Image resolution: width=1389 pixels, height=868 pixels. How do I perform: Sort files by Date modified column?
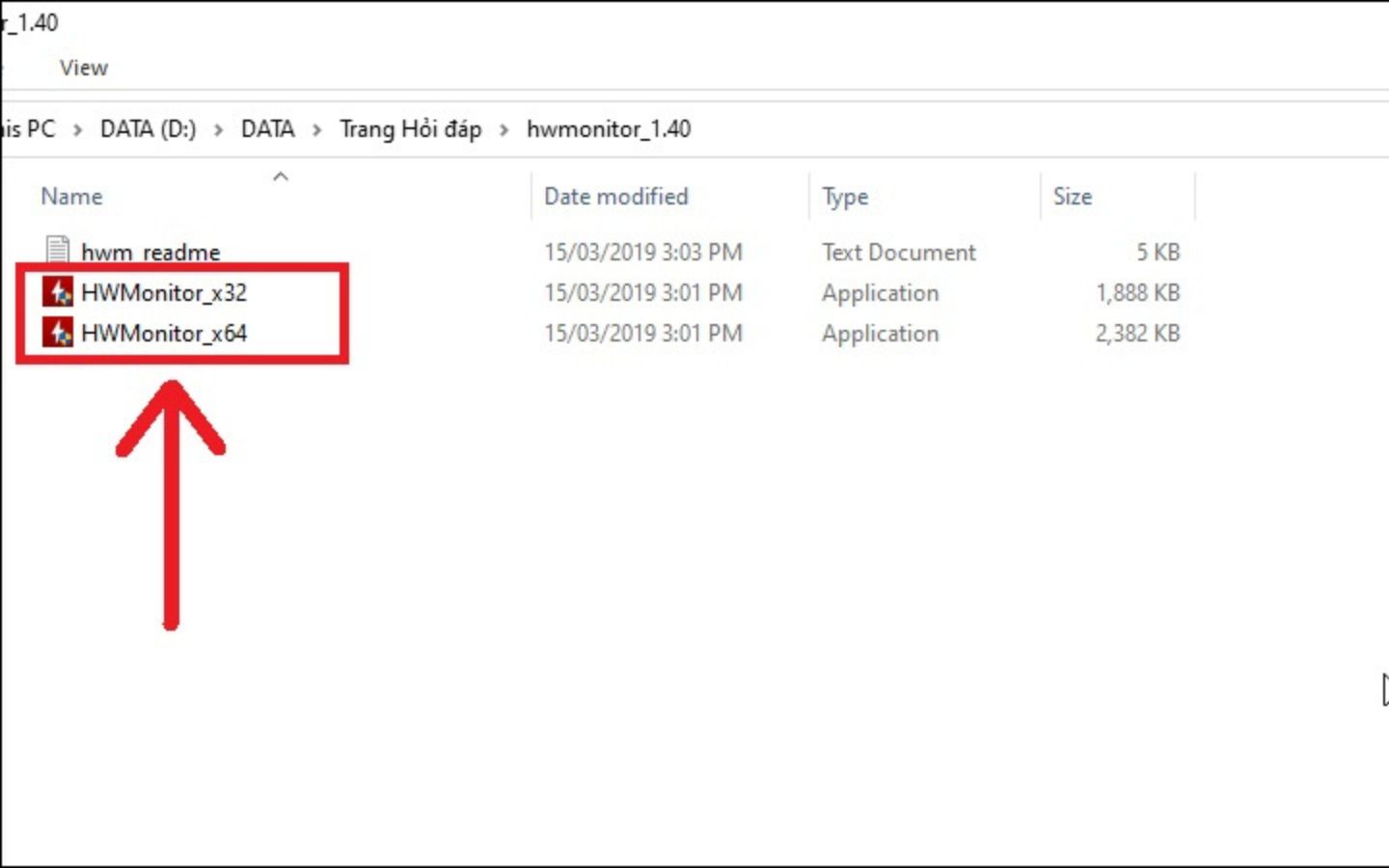pyautogui.click(x=615, y=196)
